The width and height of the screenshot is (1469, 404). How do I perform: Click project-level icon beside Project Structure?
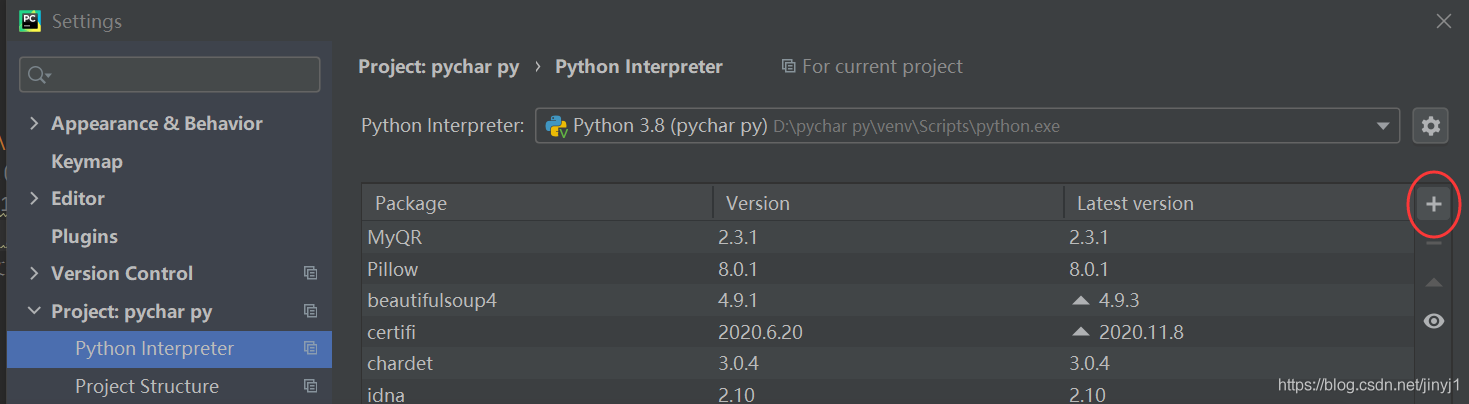310,386
